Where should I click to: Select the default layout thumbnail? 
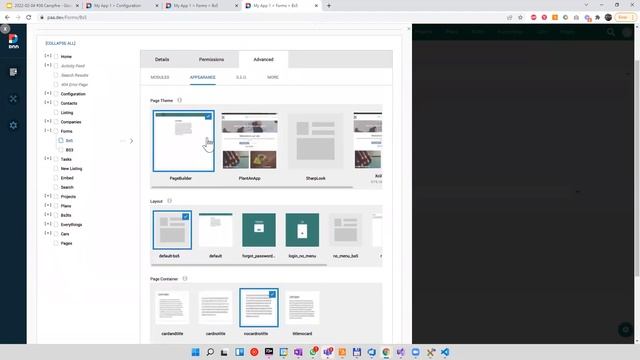[216, 230]
